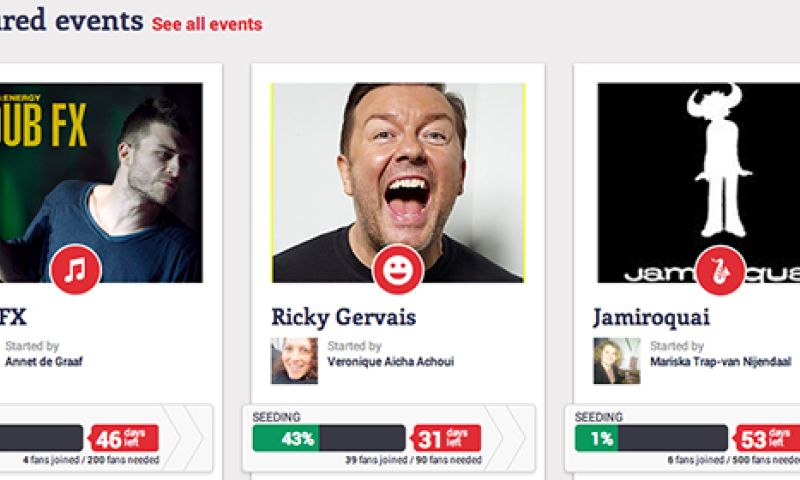Click Veronique Aicha Achoui's avatar photo
This screenshot has height=480, width=800.
(x=295, y=361)
